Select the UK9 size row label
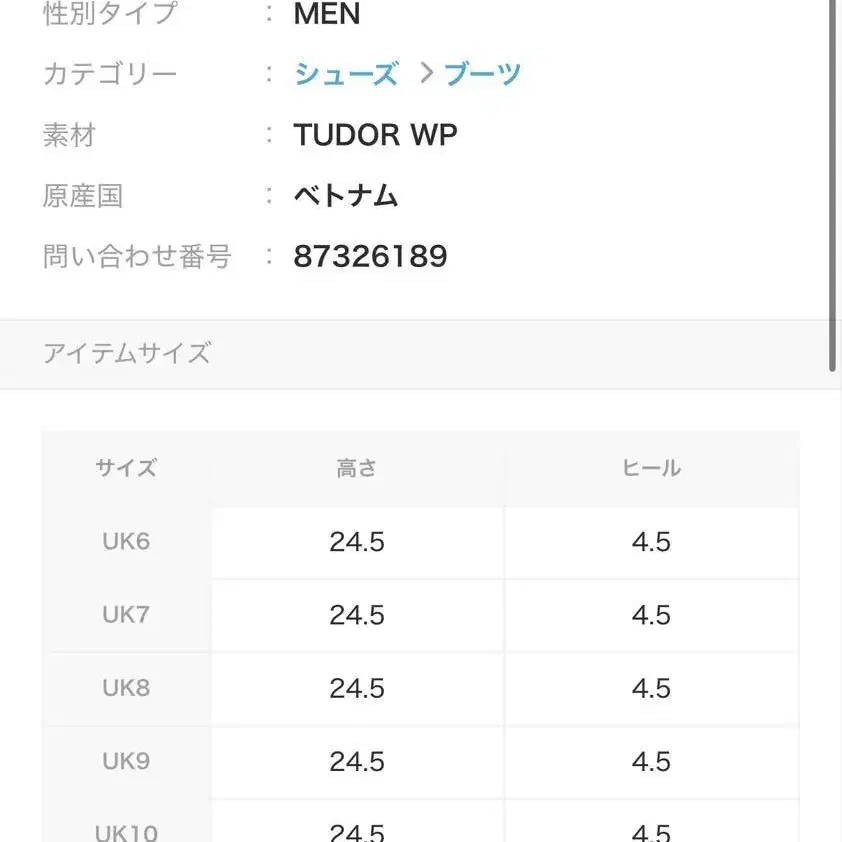Screen dimensions: 842x842 [x=126, y=761]
